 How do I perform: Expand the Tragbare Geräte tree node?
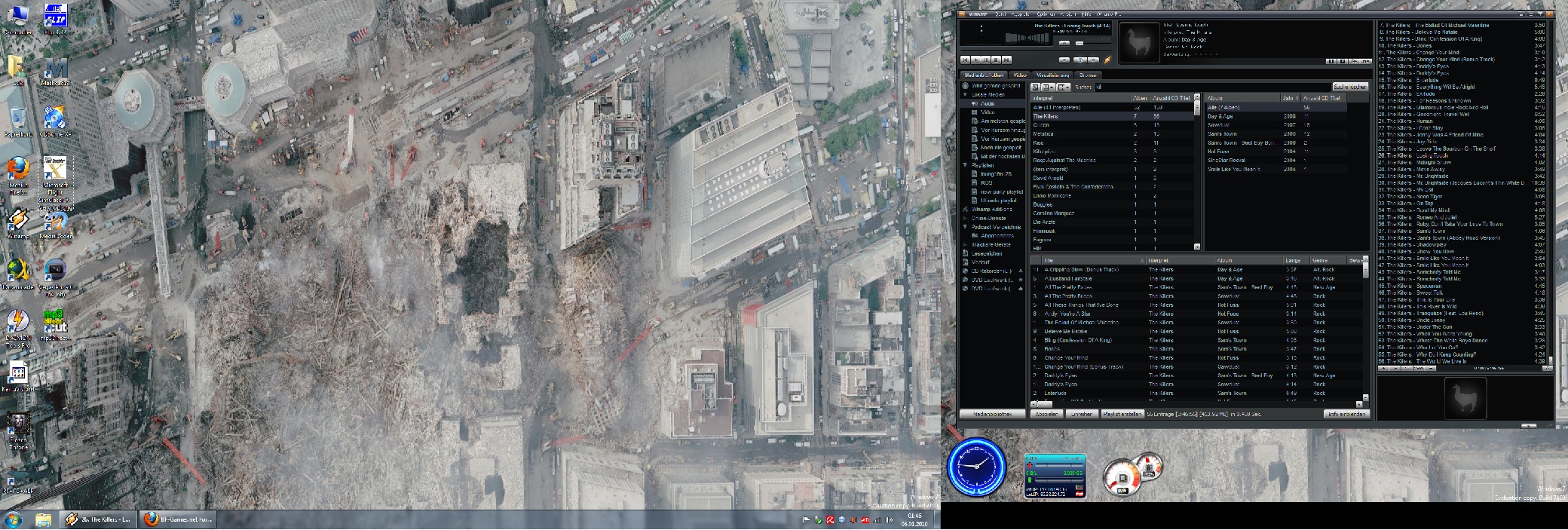965,244
